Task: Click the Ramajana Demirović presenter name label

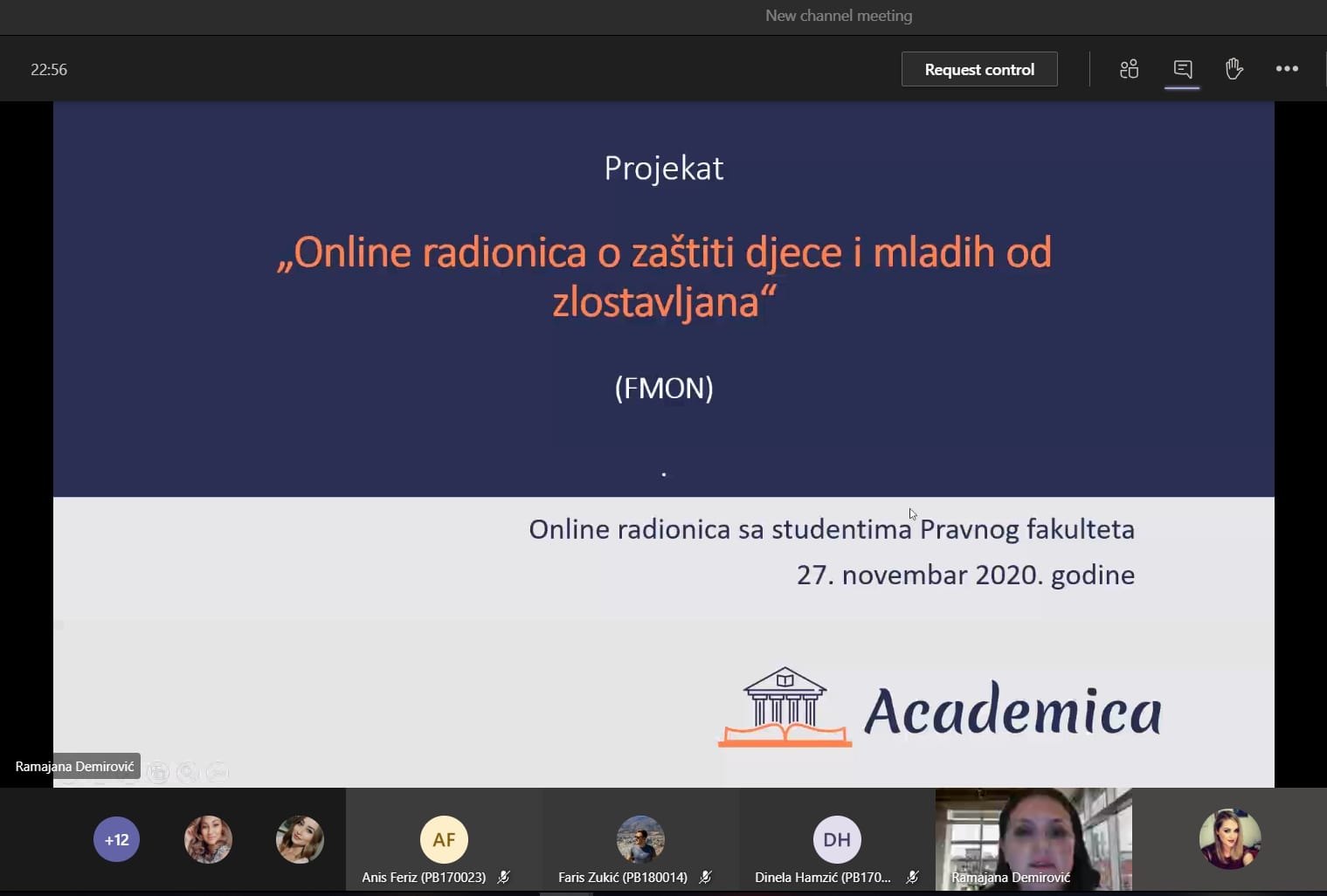Action: 75,767
